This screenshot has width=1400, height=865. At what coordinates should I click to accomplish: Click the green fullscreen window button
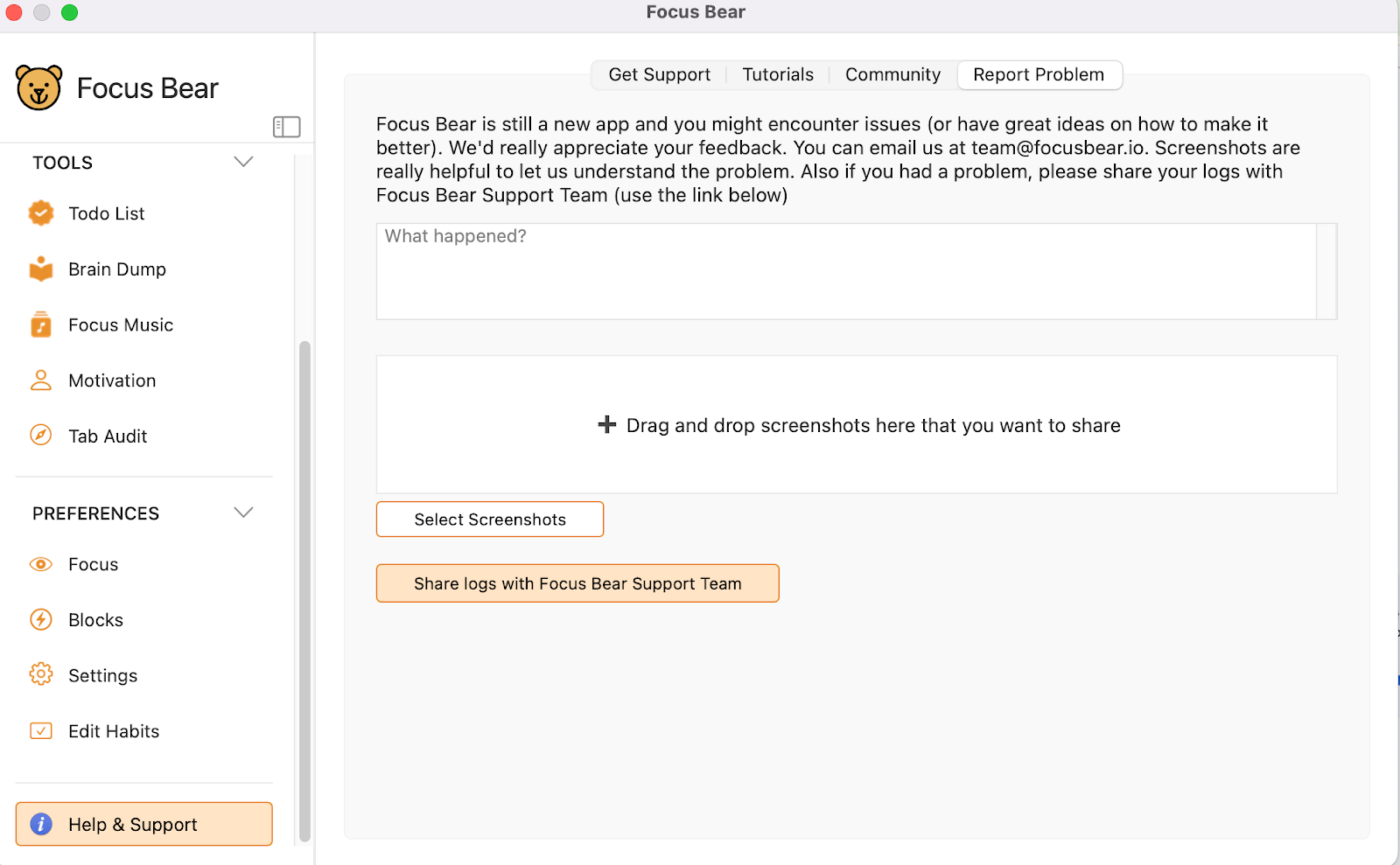[70, 12]
